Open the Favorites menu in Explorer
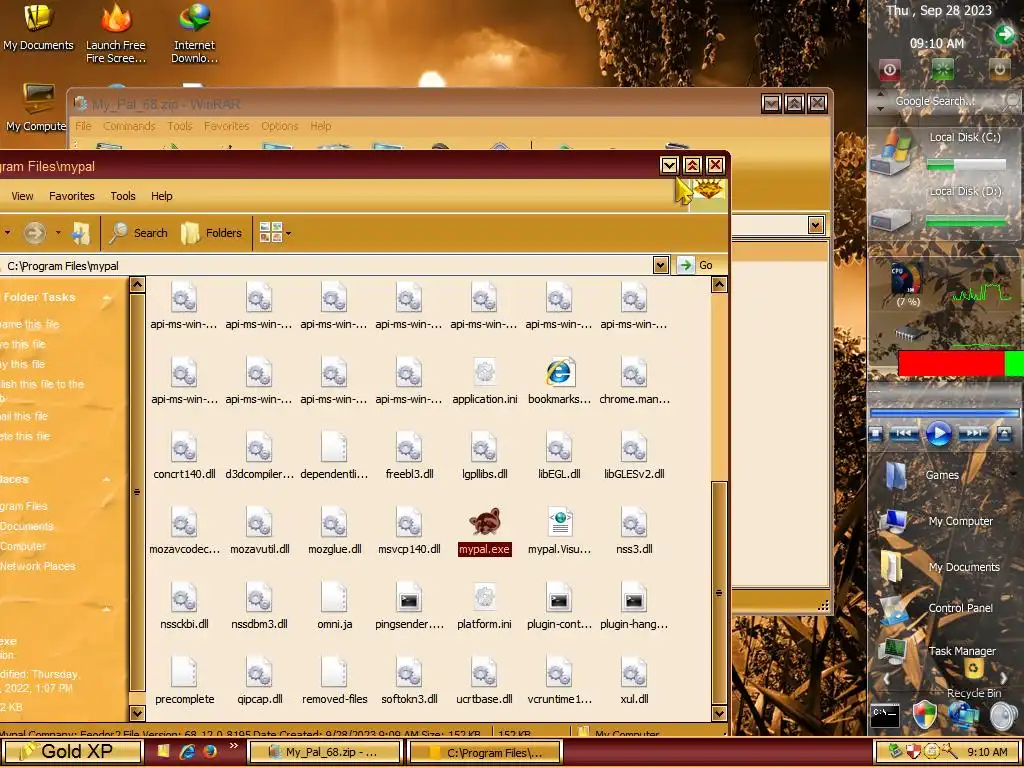 72,196
